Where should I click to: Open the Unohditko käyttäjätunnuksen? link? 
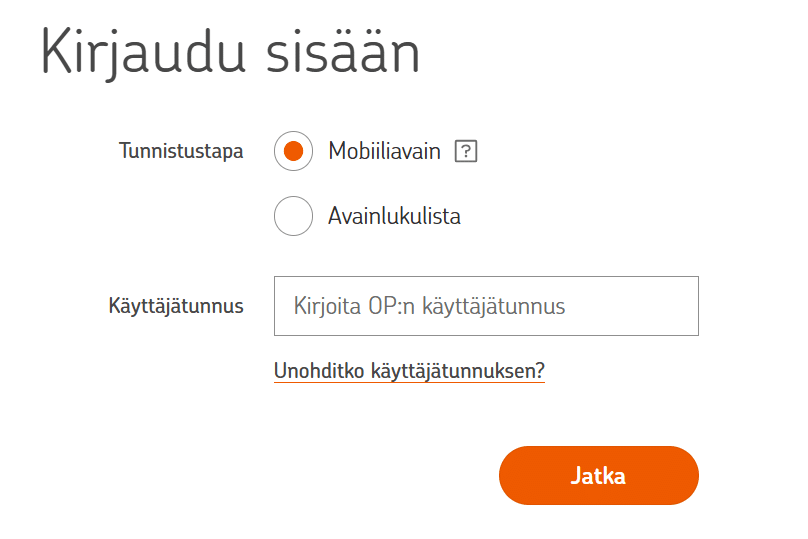[409, 372]
